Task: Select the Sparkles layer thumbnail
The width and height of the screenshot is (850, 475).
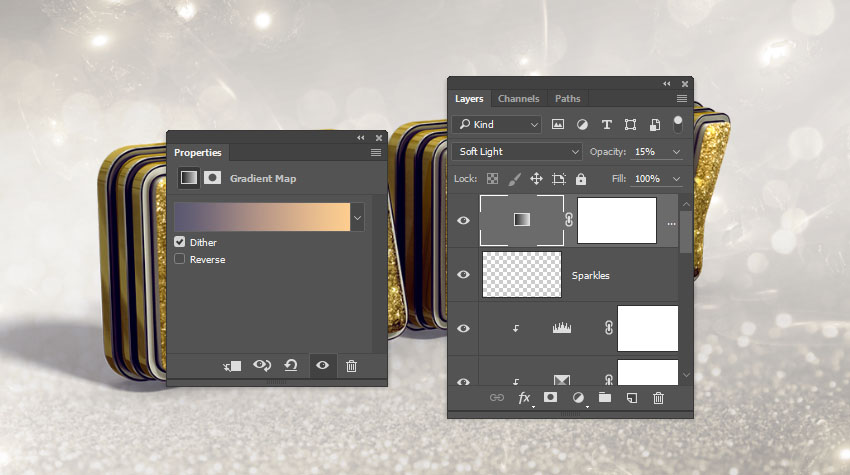Action: pyautogui.click(x=520, y=274)
